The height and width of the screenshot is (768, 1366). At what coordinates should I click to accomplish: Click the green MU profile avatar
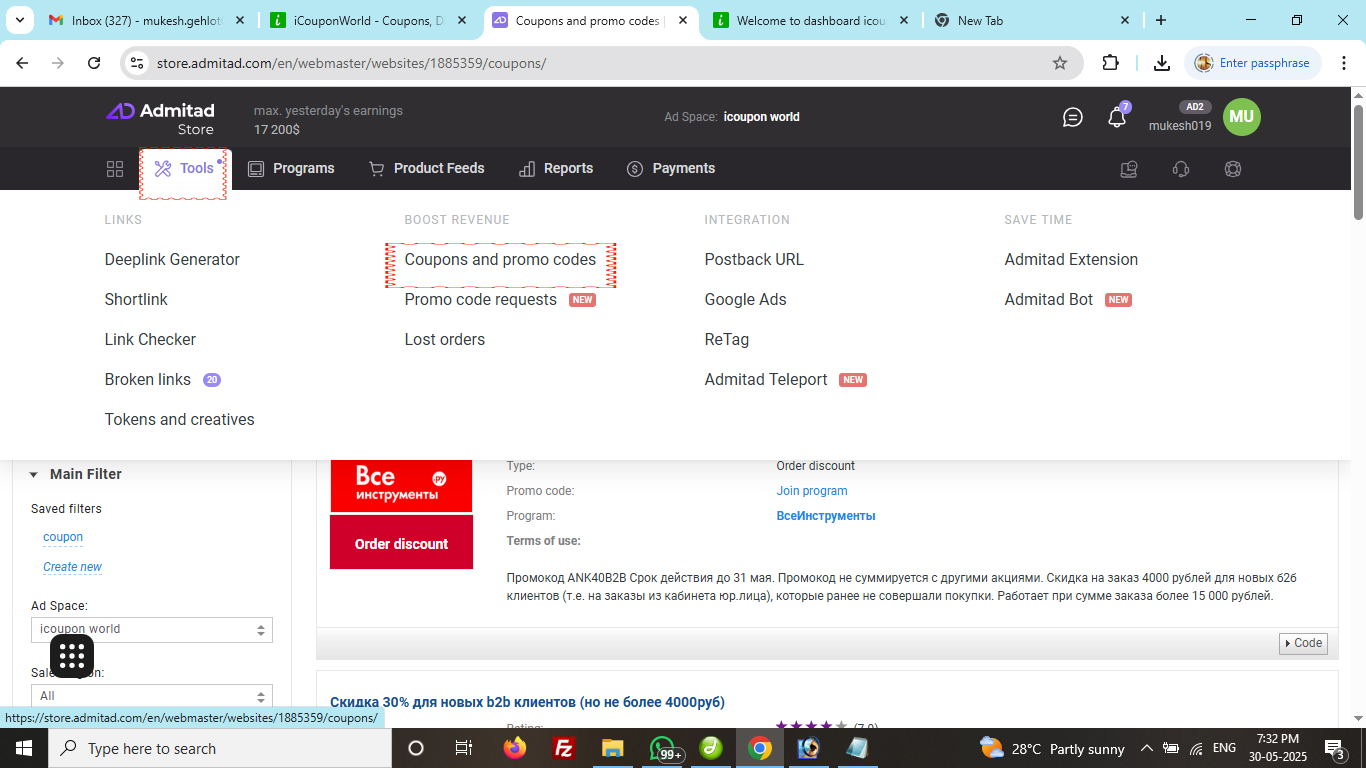[x=1241, y=117]
